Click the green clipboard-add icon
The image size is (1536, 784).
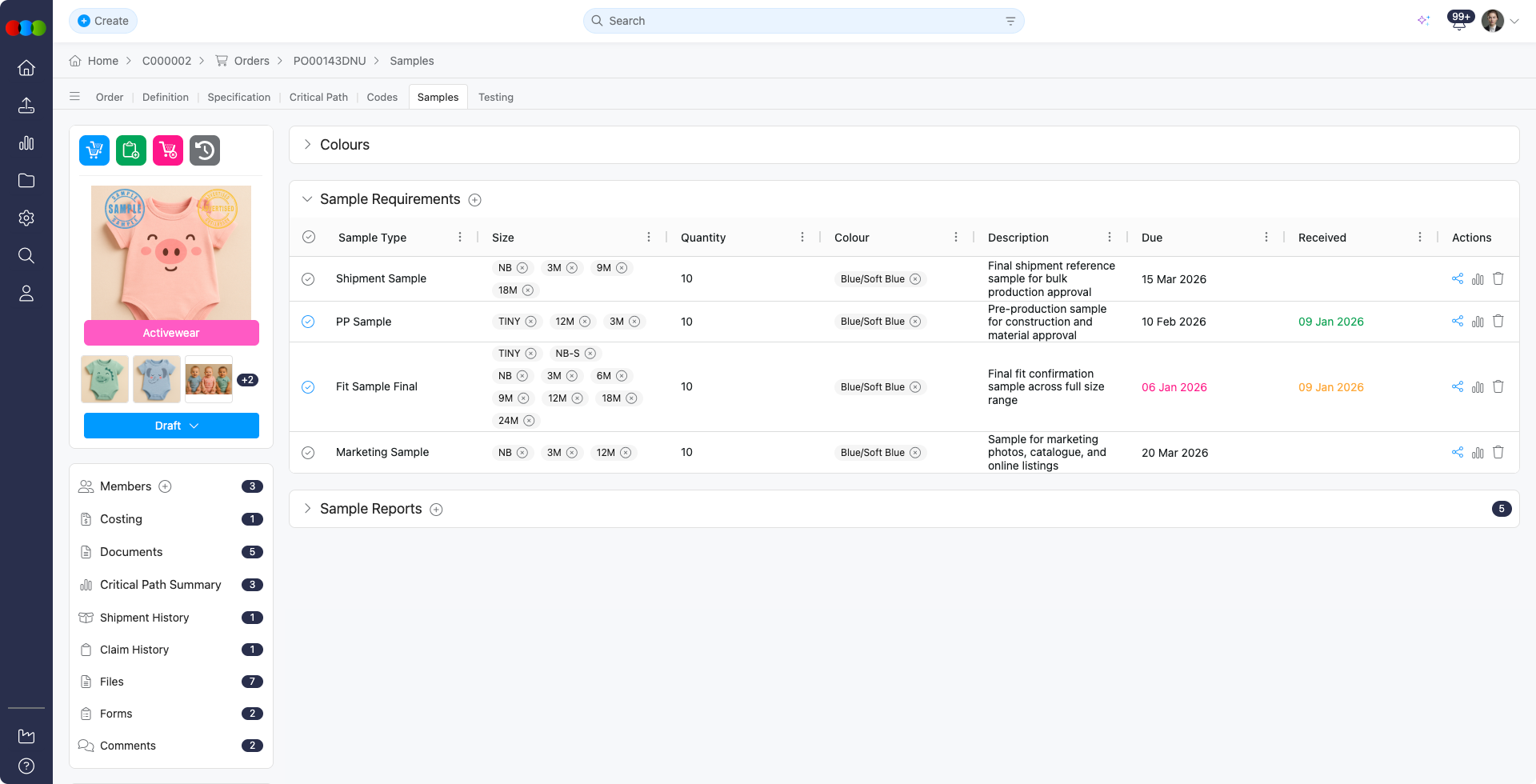coord(130,150)
